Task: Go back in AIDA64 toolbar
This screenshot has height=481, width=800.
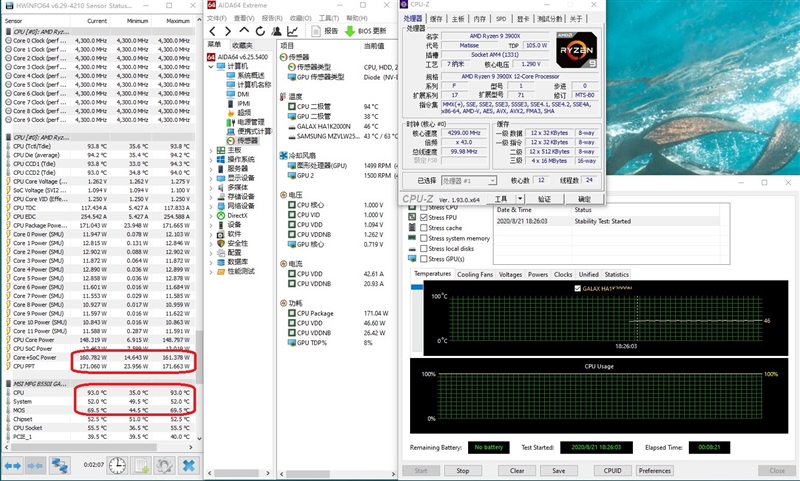Action: [213, 31]
